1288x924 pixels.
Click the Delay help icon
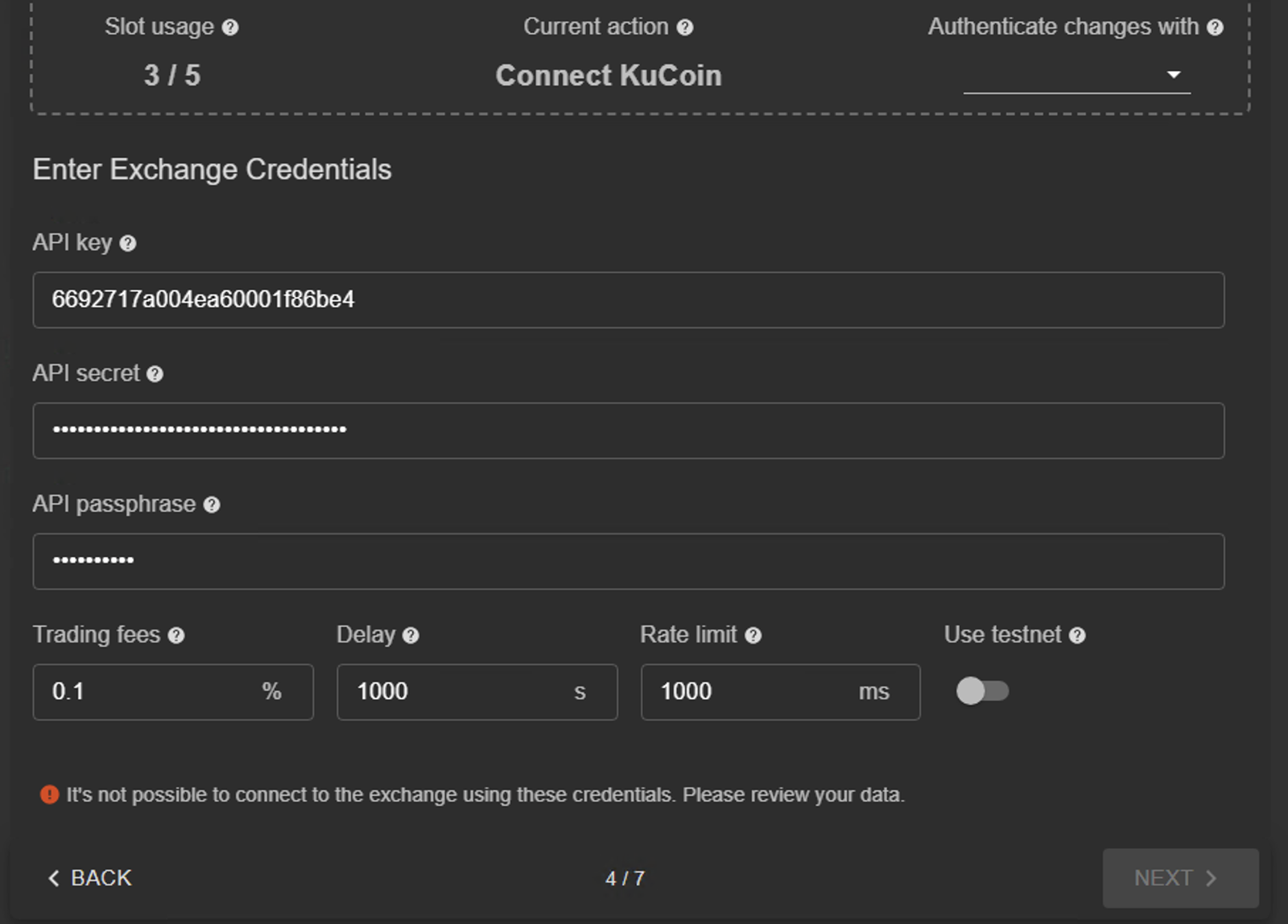pos(411,636)
